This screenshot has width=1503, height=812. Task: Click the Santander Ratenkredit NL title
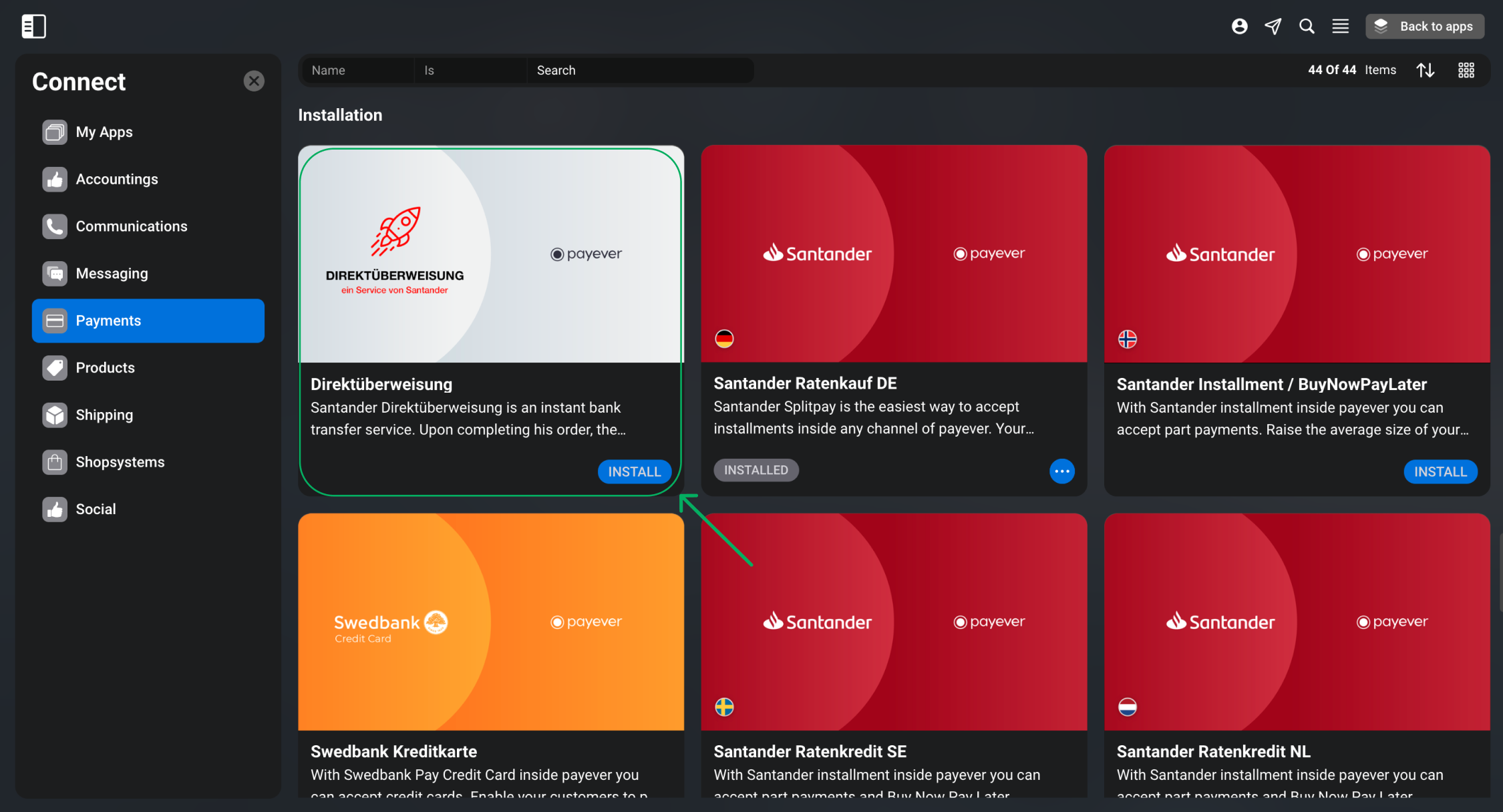coord(1213,751)
